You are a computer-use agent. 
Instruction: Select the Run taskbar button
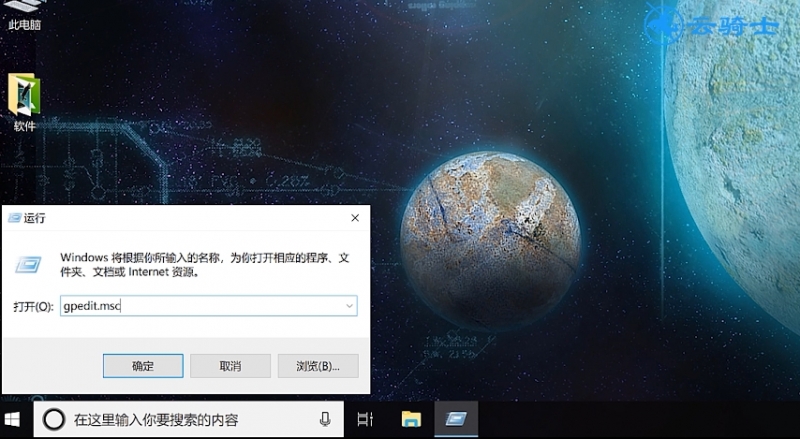tap(456, 420)
